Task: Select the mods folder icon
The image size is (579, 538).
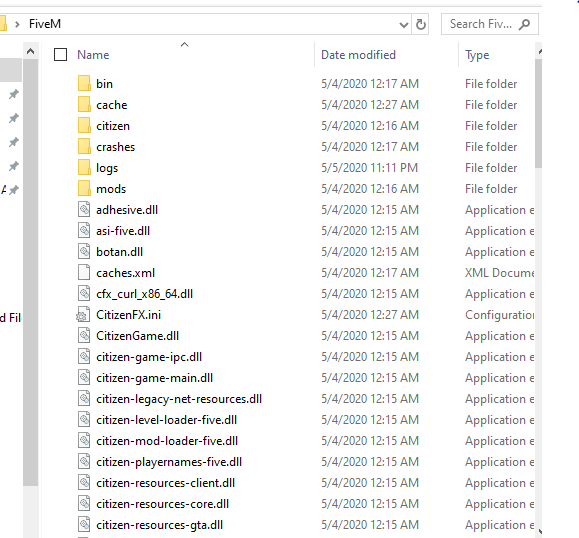Action: 84,188
